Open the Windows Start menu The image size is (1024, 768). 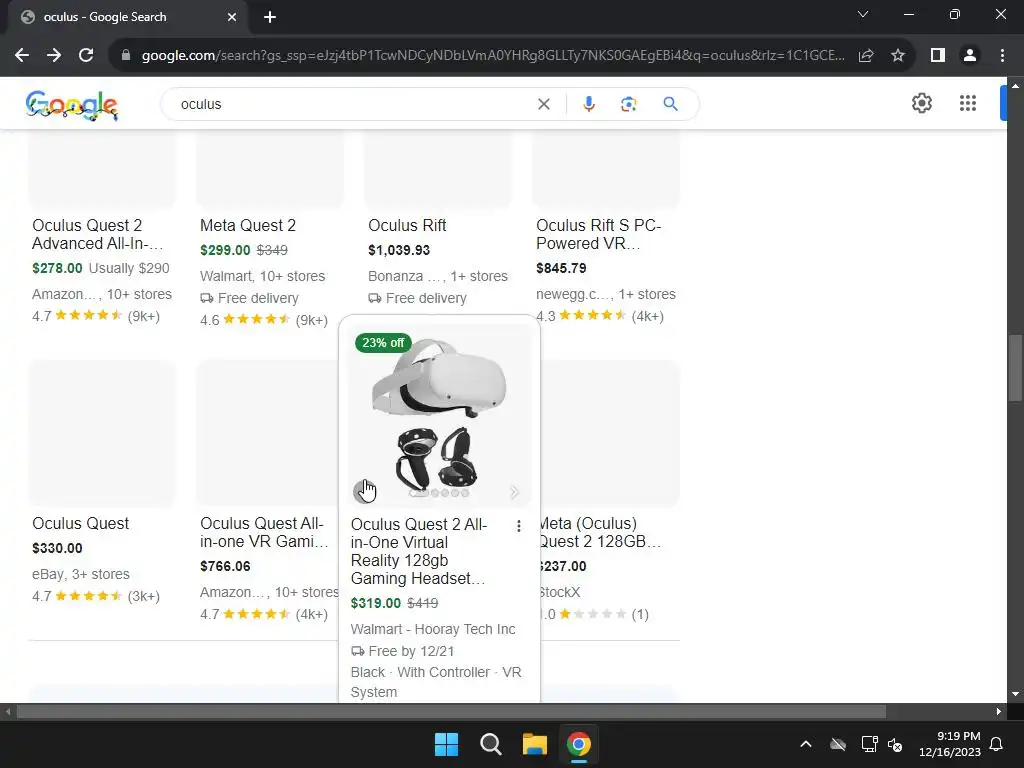click(x=447, y=744)
